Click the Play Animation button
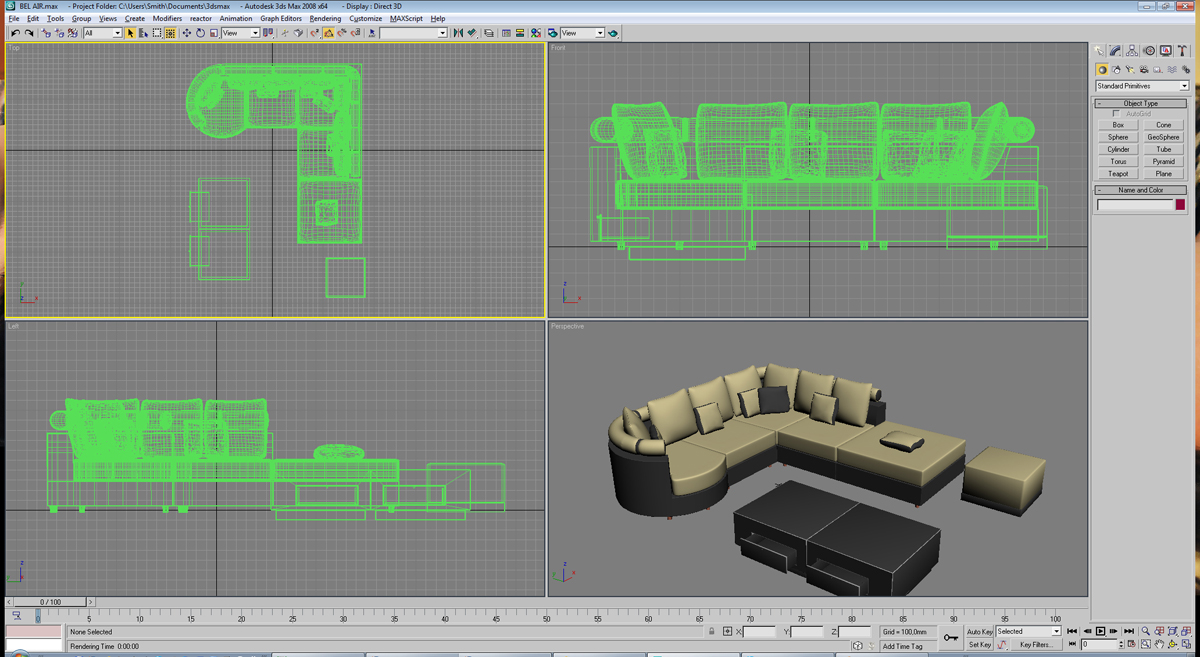This screenshot has height=657, width=1200. pos(1101,631)
